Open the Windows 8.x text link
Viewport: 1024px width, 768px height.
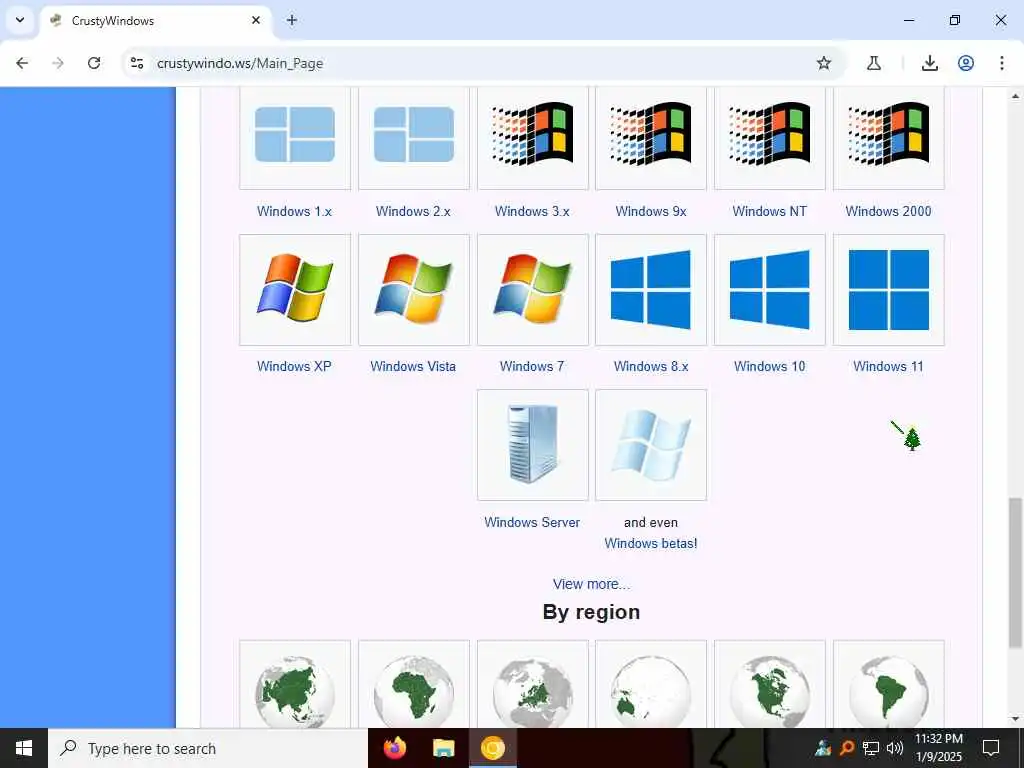(x=651, y=366)
